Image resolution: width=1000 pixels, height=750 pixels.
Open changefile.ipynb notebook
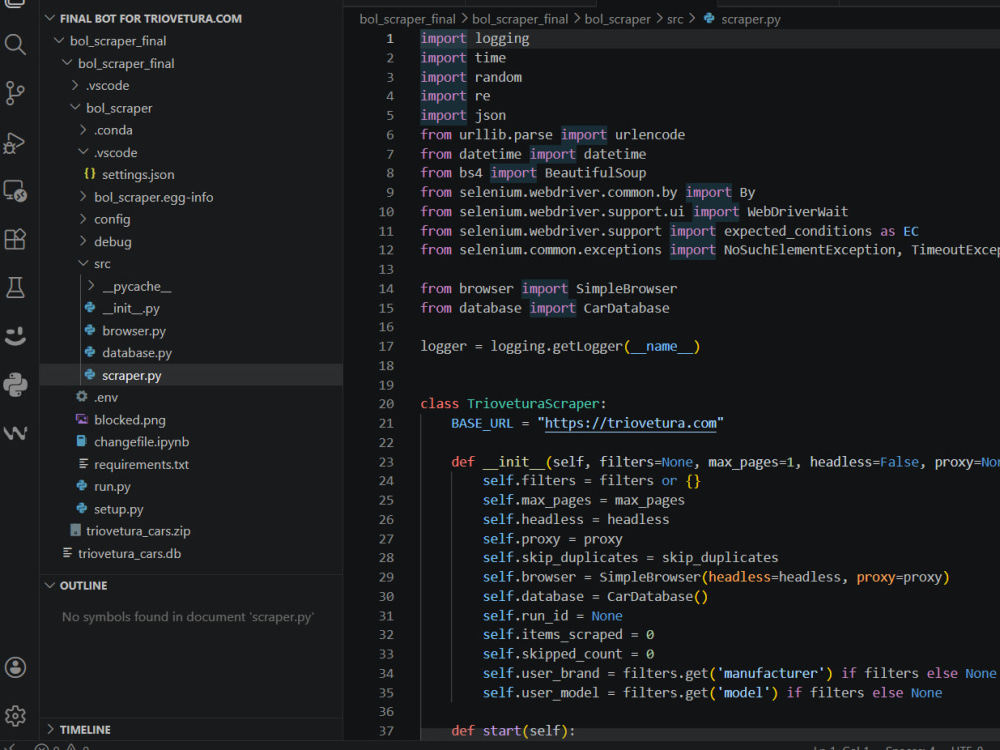click(142, 441)
